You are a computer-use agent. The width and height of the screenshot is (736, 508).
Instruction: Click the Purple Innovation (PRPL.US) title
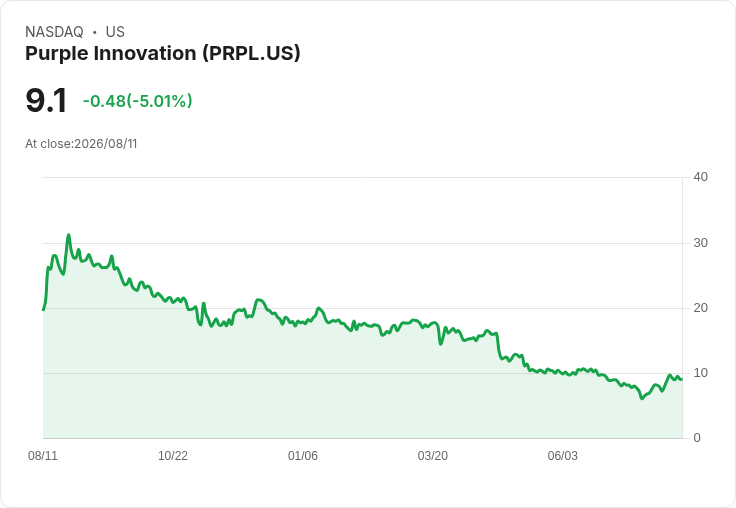162,53
